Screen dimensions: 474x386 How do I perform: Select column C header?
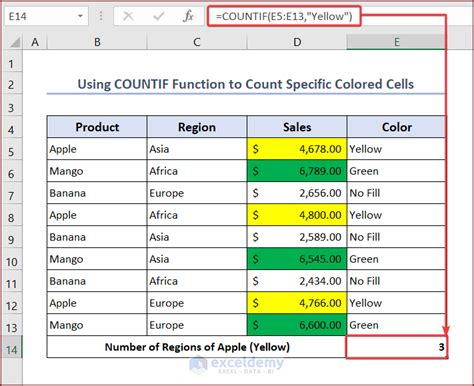pyautogui.click(x=197, y=42)
